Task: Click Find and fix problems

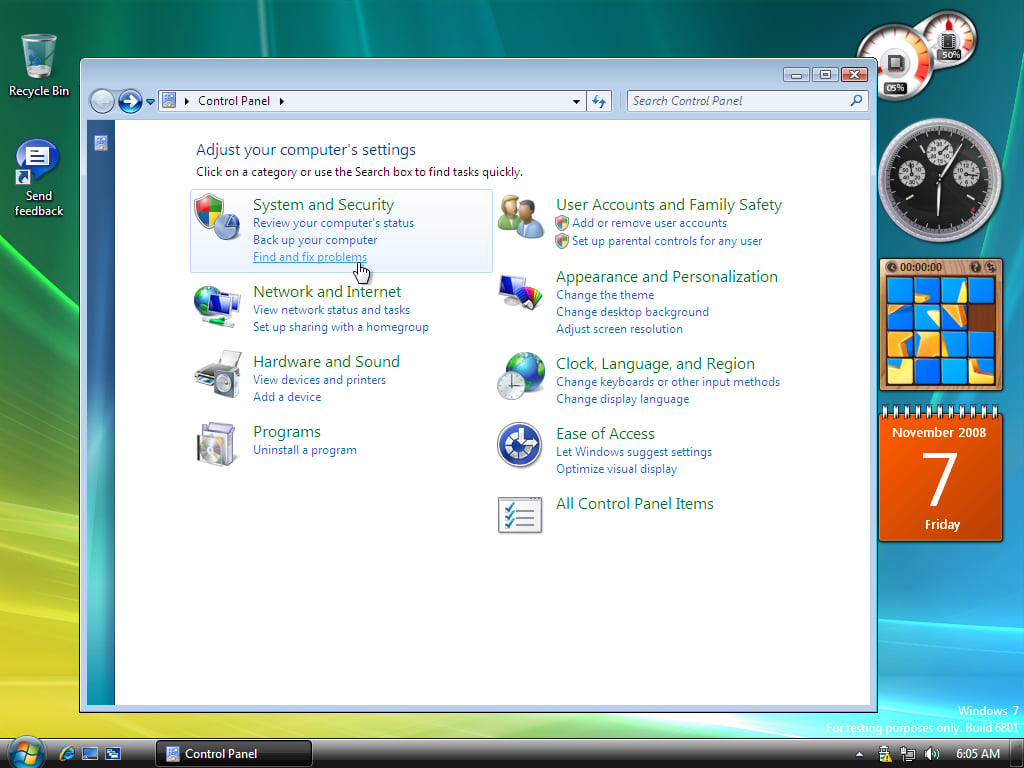Action: click(x=310, y=257)
